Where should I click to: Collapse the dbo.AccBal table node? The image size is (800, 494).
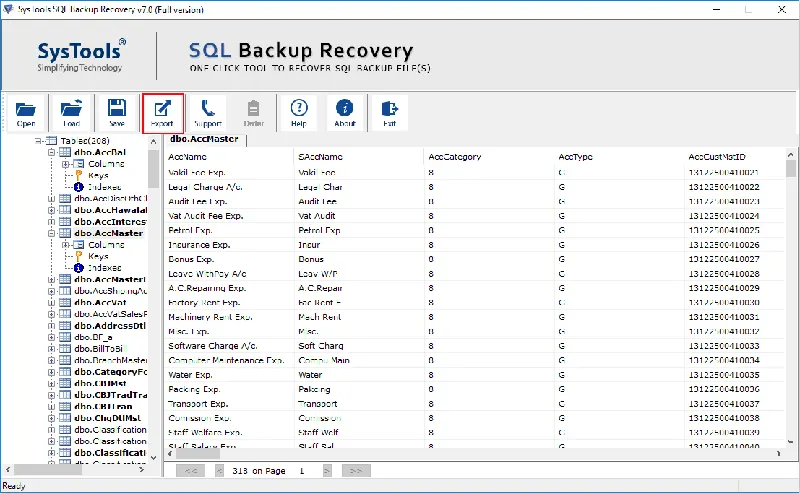(x=52, y=152)
